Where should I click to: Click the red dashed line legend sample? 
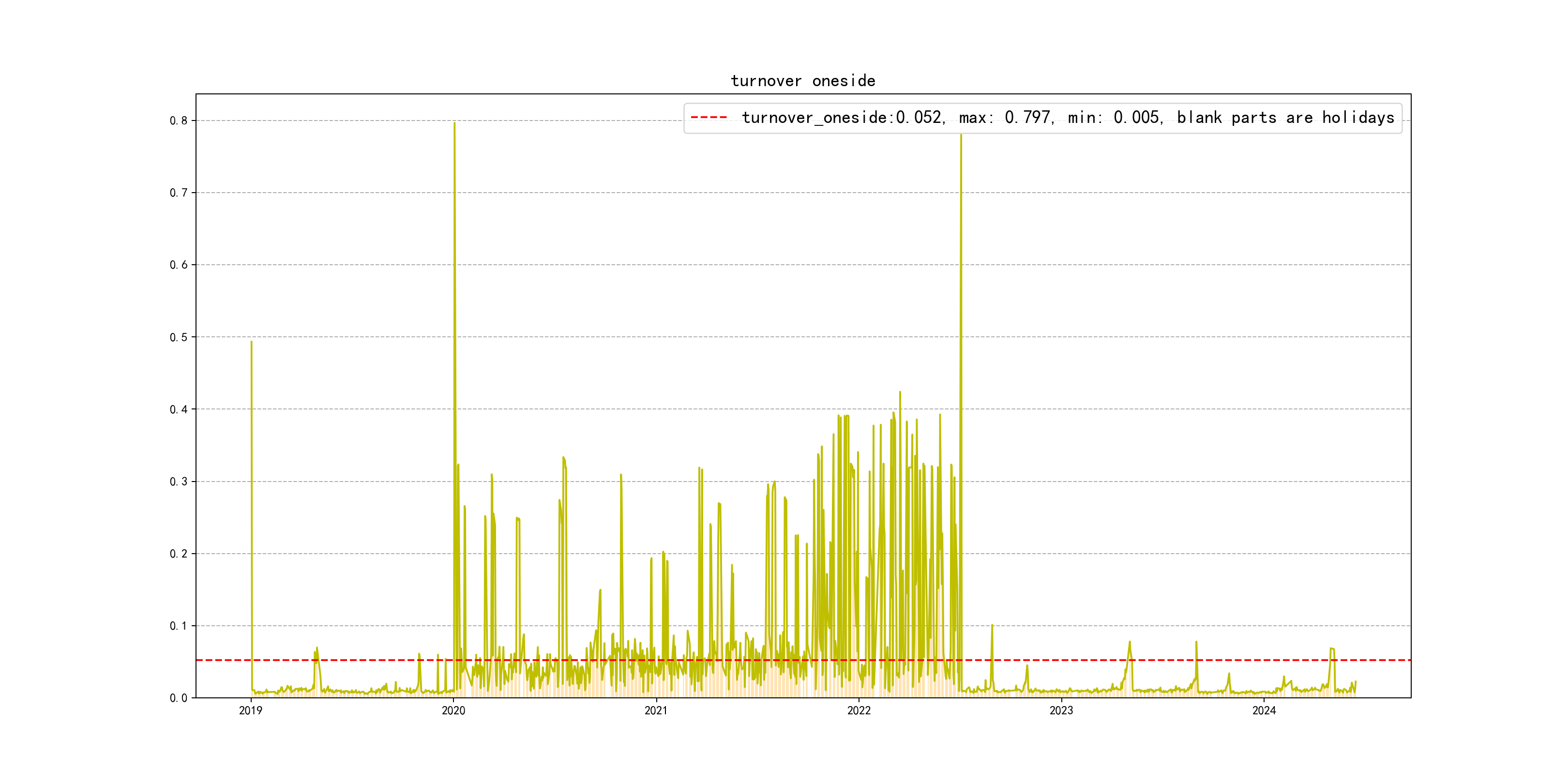(709, 118)
